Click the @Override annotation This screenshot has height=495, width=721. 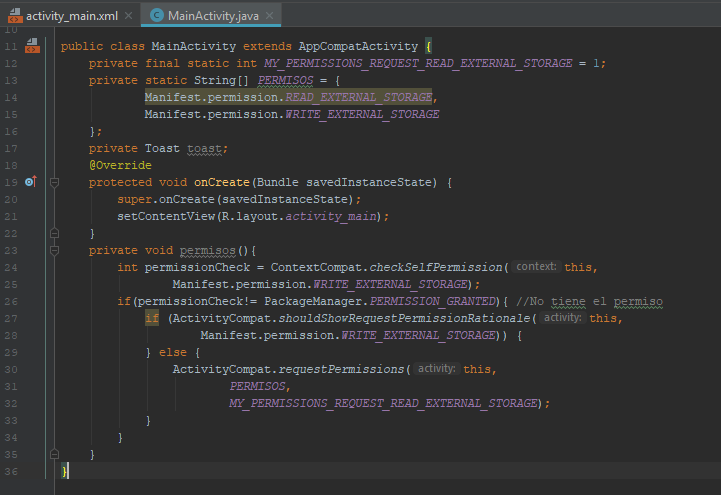[x=120, y=165]
